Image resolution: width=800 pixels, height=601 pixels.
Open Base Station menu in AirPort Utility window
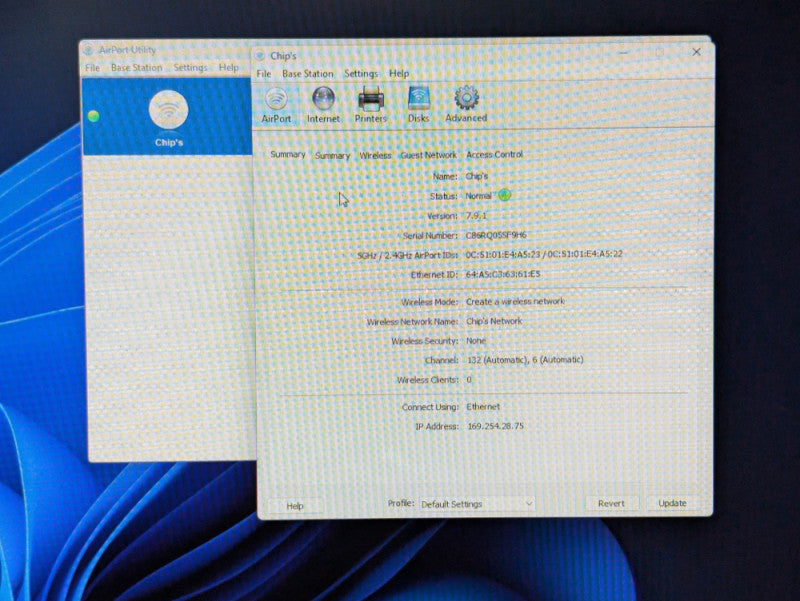[x=136, y=67]
